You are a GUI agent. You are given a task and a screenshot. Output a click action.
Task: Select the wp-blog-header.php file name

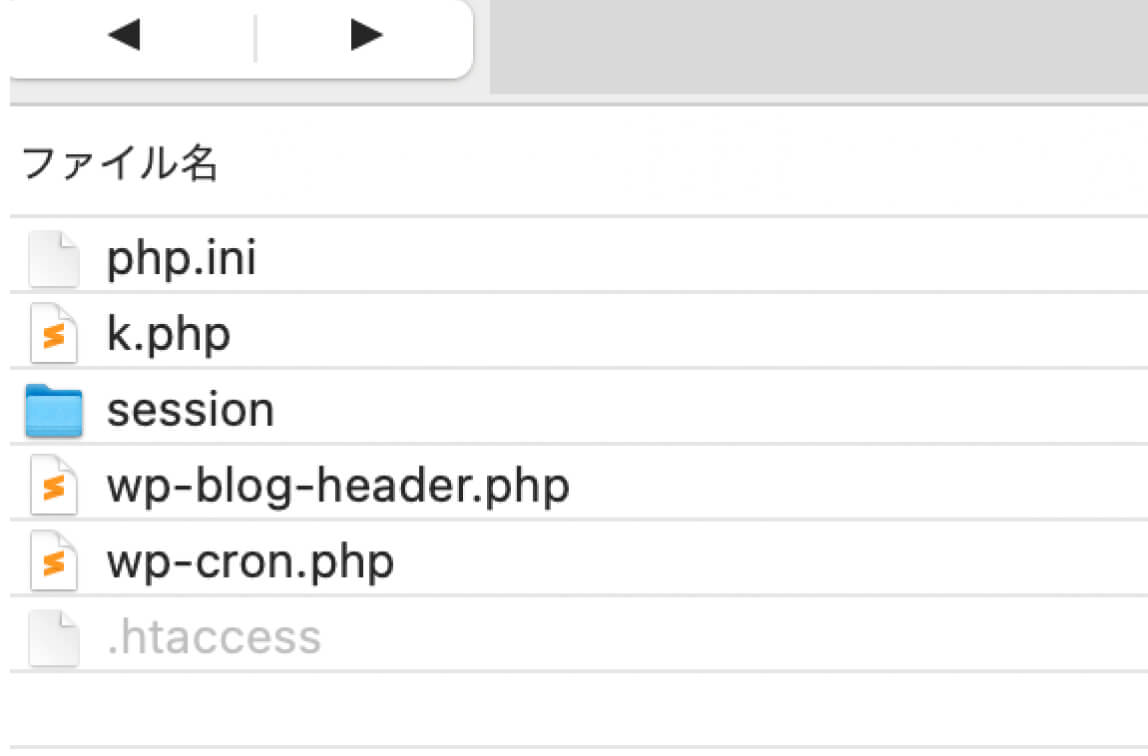(x=338, y=486)
